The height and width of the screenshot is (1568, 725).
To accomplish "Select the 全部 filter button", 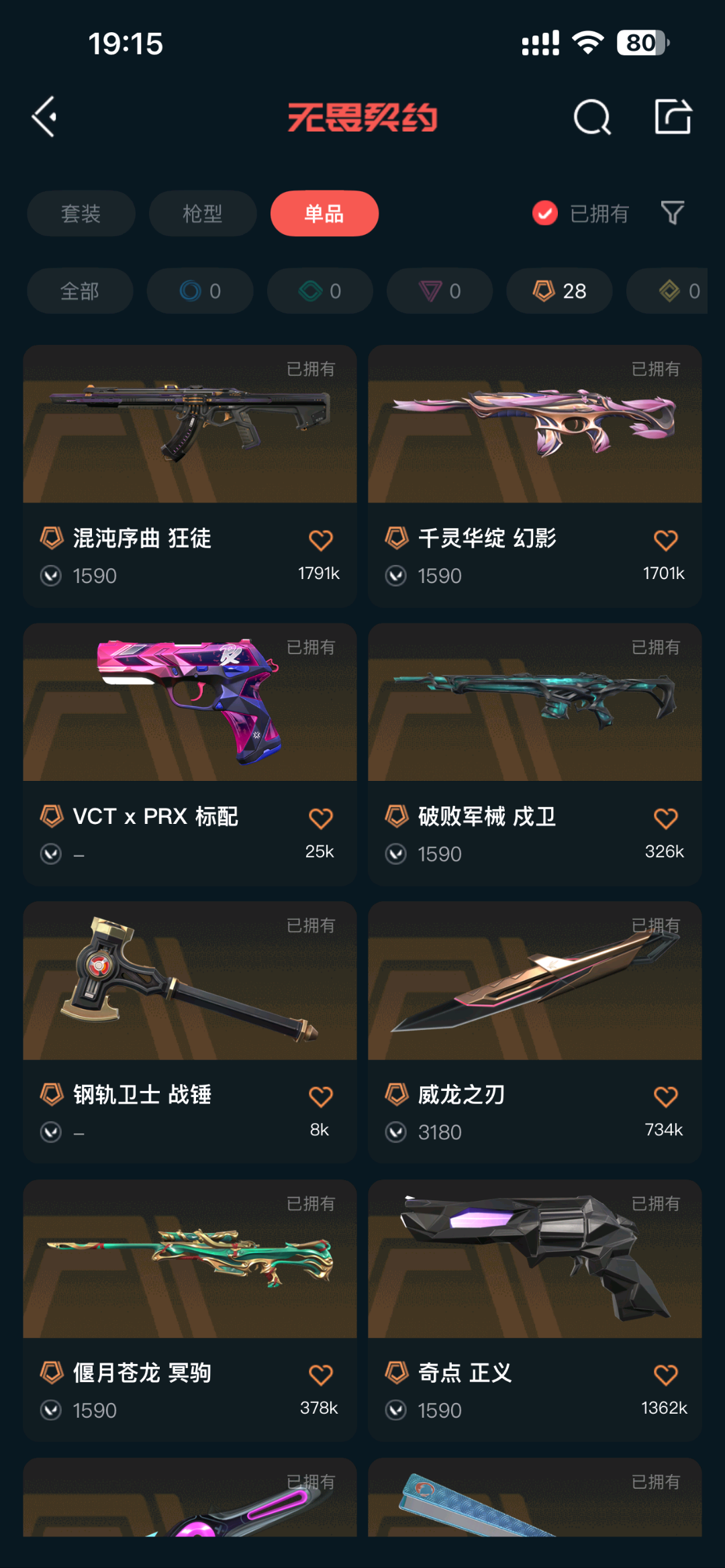I will pos(80,291).
